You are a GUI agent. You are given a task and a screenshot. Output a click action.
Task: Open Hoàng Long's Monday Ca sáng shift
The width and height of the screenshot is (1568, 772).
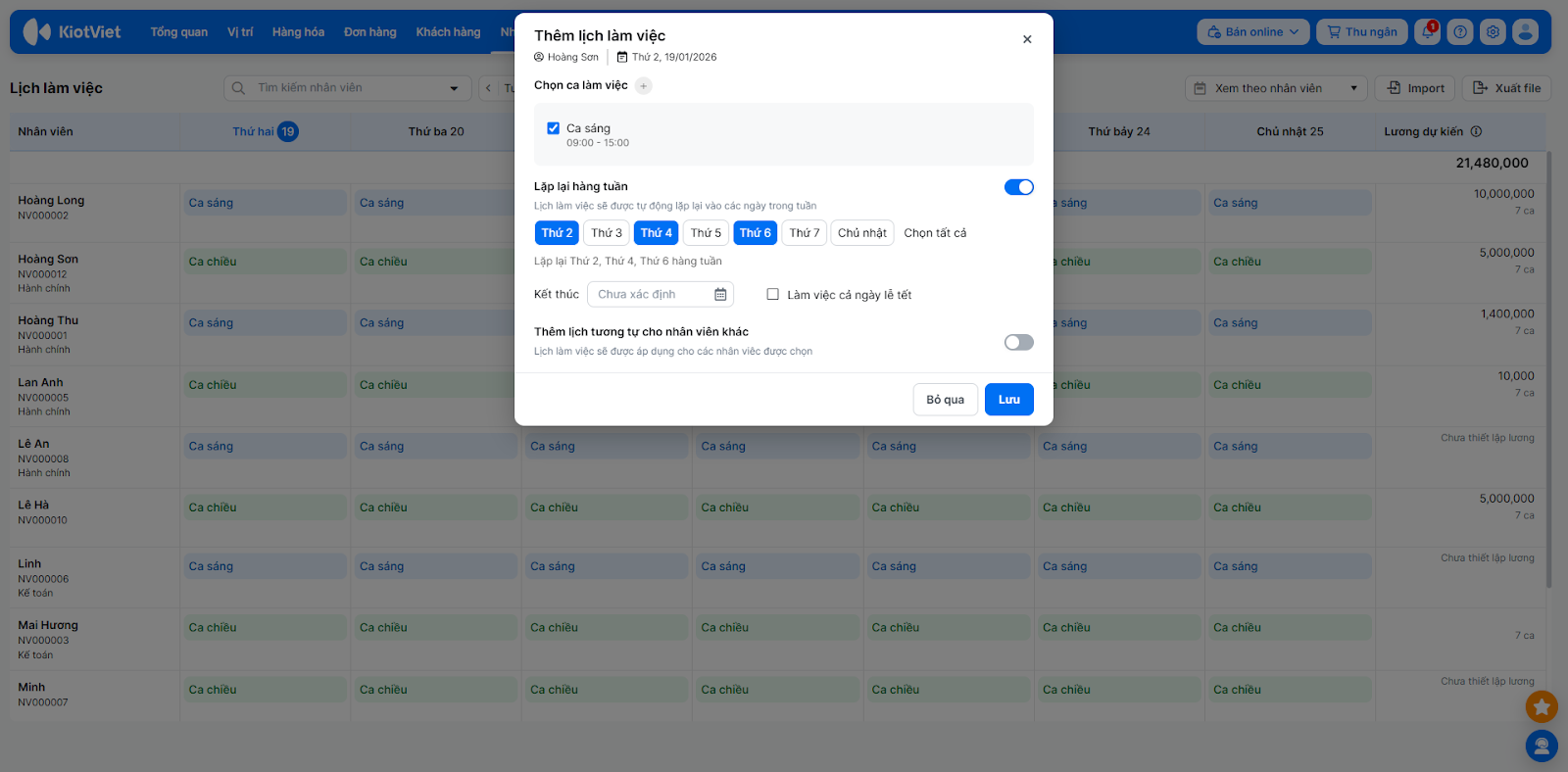tap(266, 203)
